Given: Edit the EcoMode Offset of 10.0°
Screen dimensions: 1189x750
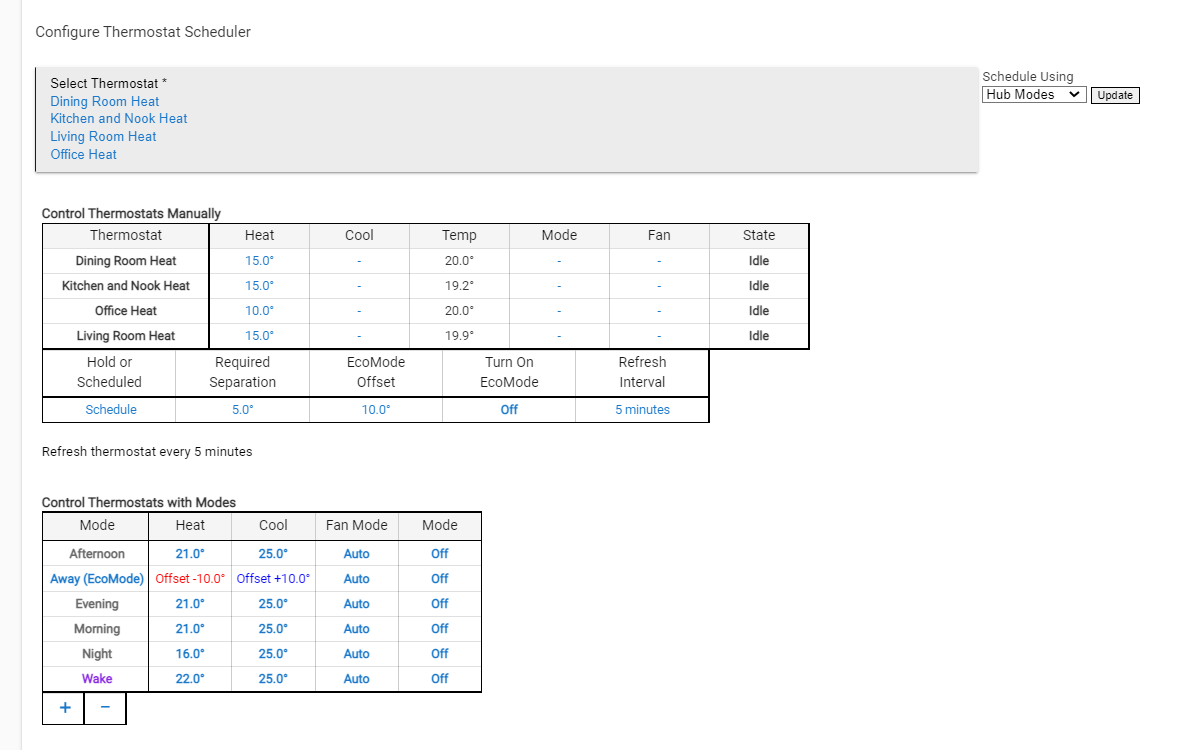Looking at the screenshot, I should [x=375, y=409].
